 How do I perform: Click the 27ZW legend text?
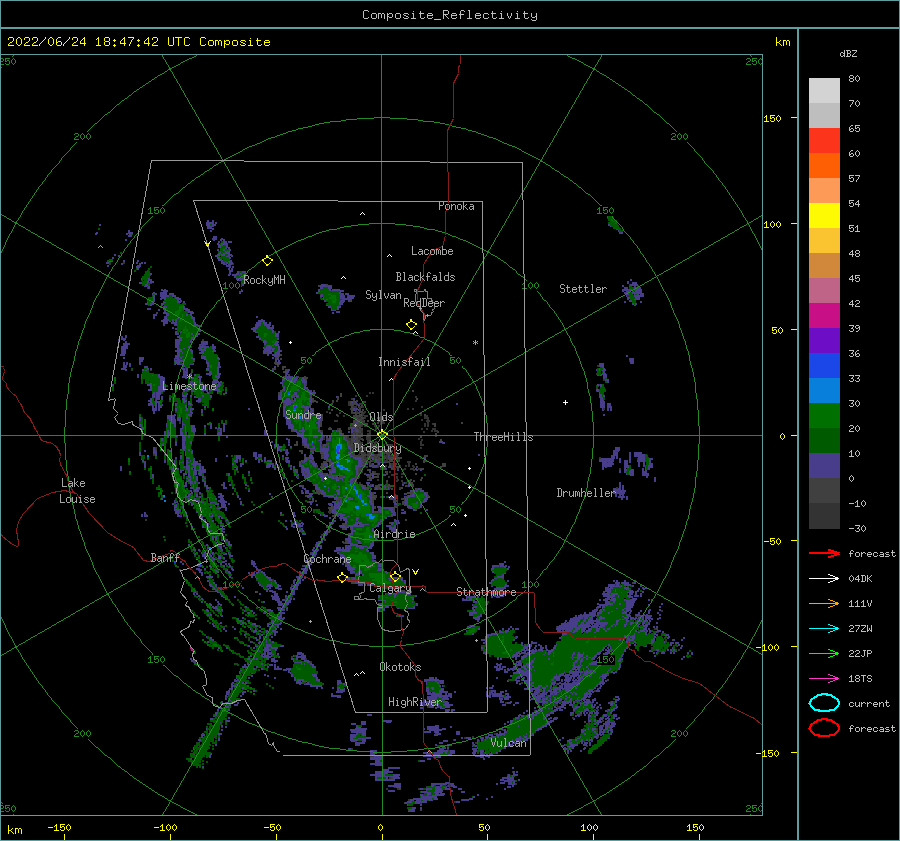pyautogui.click(x=860, y=629)
